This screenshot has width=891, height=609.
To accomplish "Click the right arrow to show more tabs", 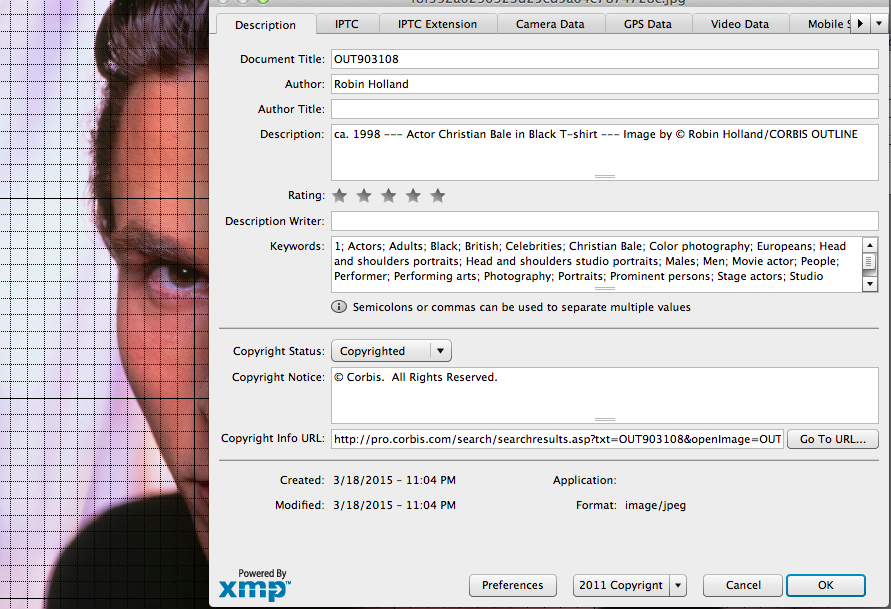I will [860, 24].
